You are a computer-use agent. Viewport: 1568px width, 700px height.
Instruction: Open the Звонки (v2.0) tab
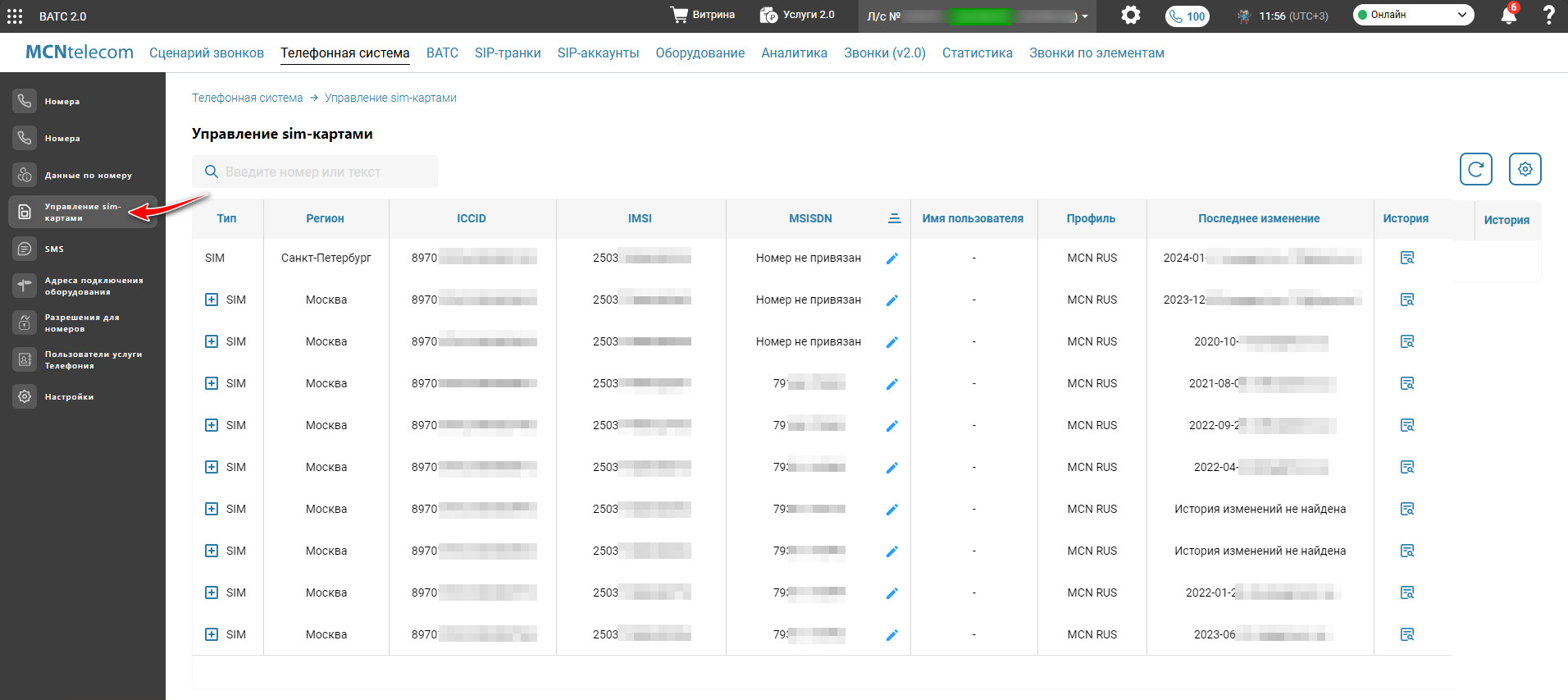tap(885, 53)
